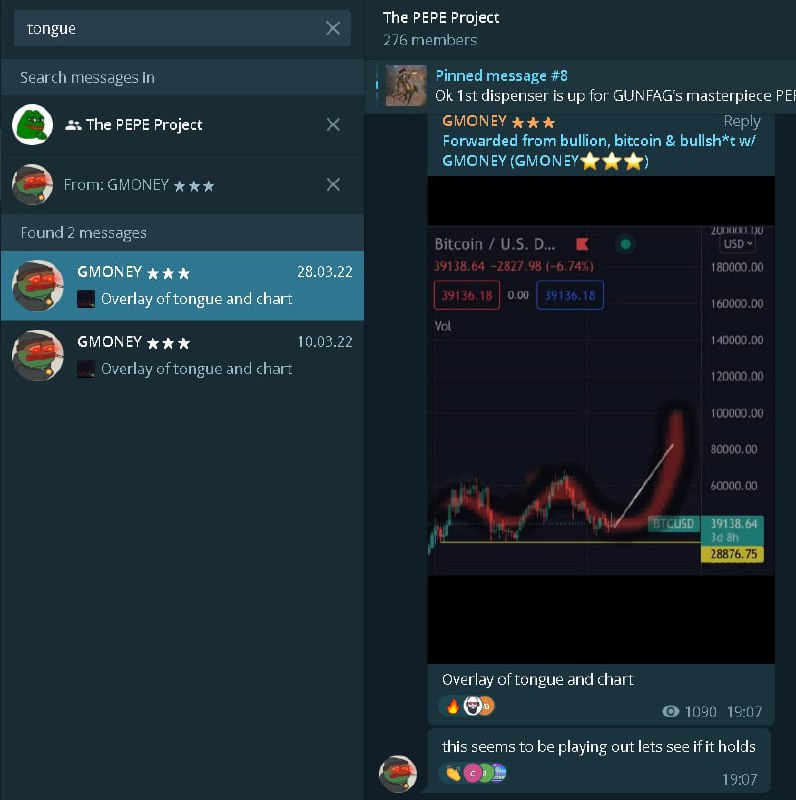Click pinned message thumbnail image
Screen dimensions: 796x800
406,86
